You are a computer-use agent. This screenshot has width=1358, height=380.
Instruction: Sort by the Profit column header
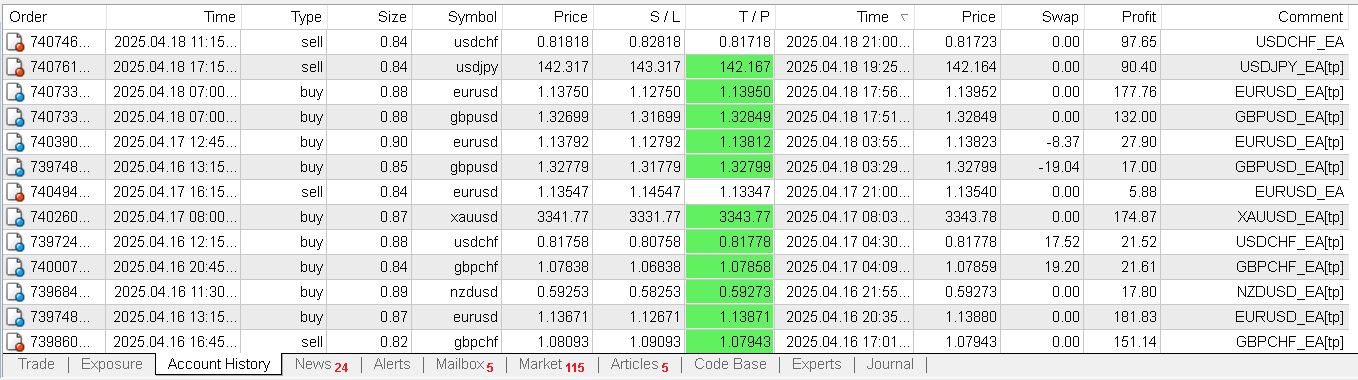[x=1121, y=17]
